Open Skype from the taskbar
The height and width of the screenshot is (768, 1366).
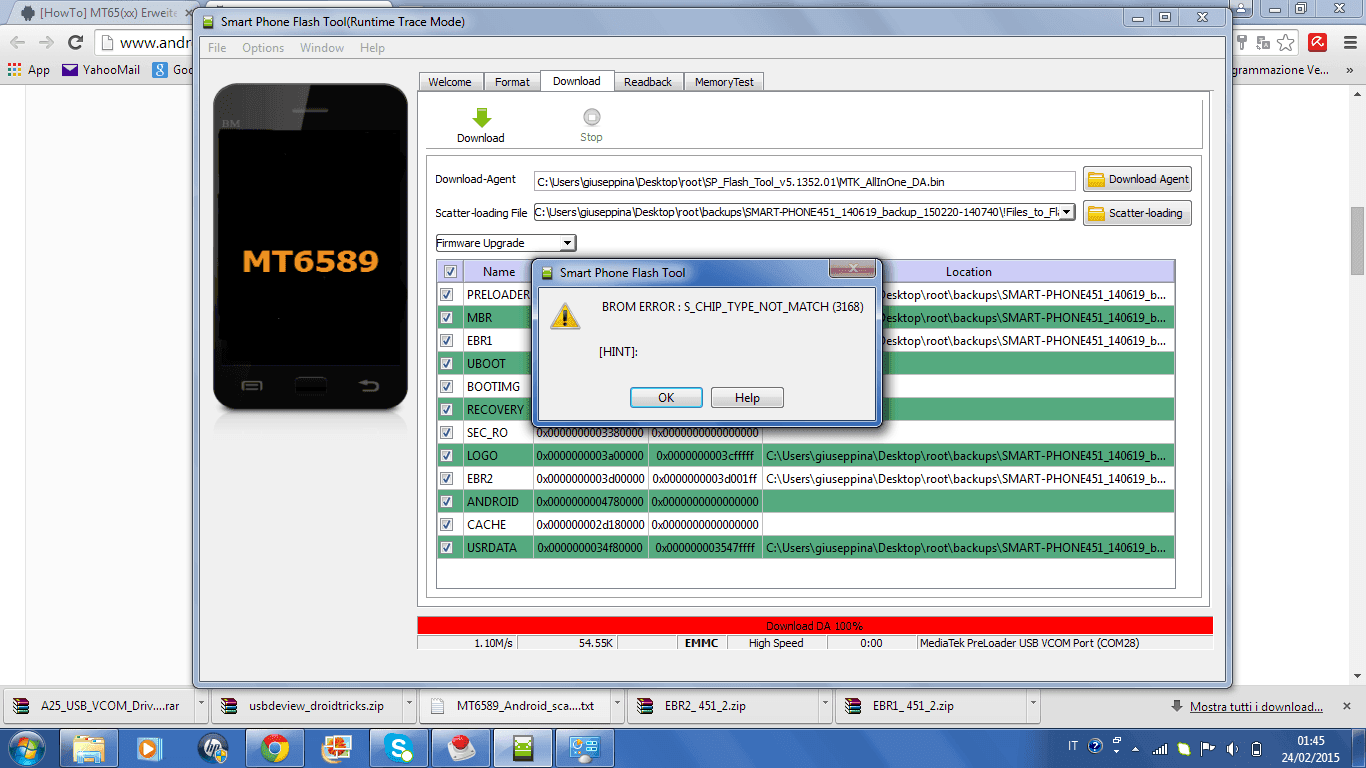pos(399,747)
